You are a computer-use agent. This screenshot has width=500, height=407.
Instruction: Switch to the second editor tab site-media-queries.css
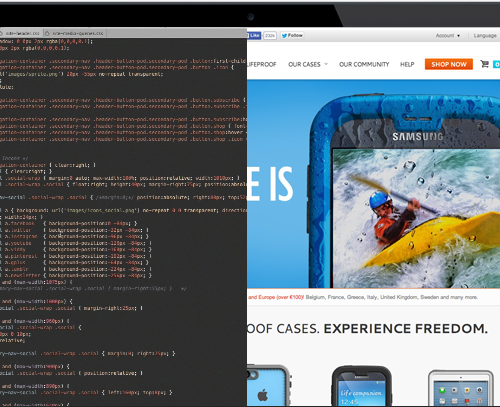point(75,33)
